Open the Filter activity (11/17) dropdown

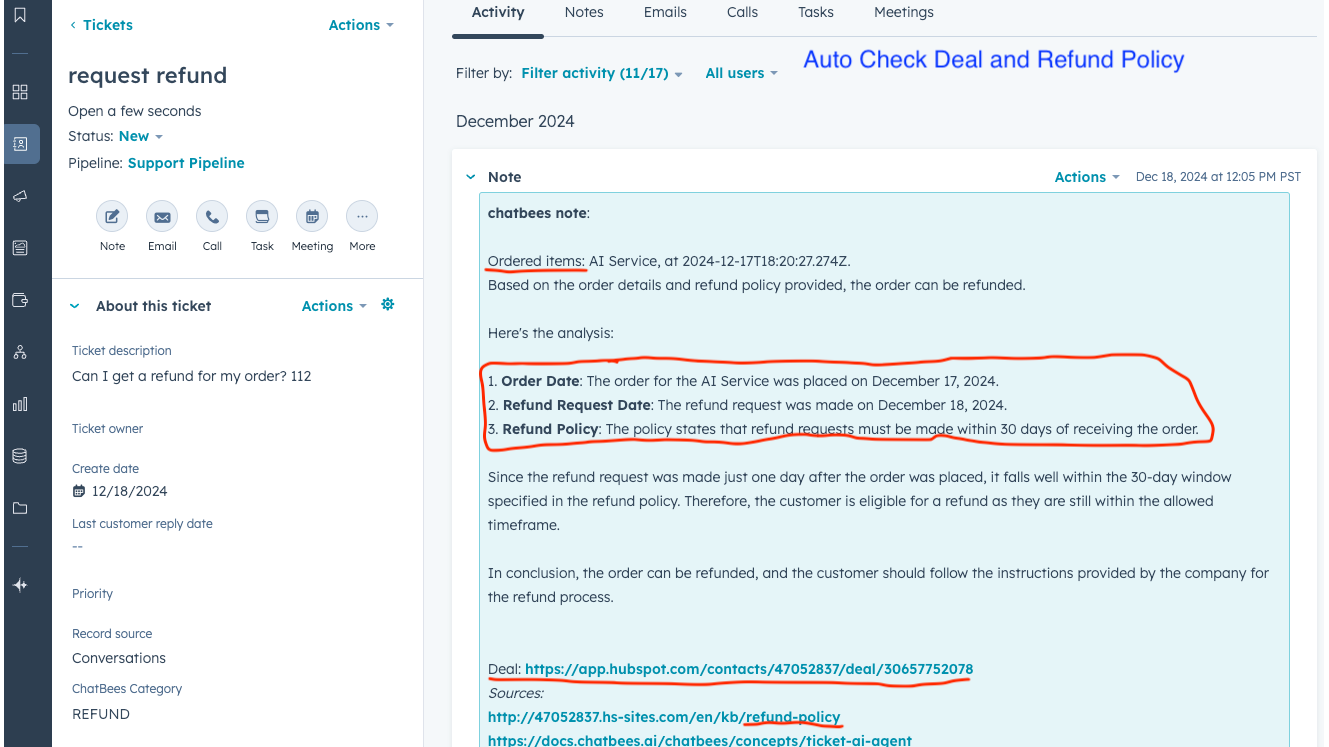(601, 73)
